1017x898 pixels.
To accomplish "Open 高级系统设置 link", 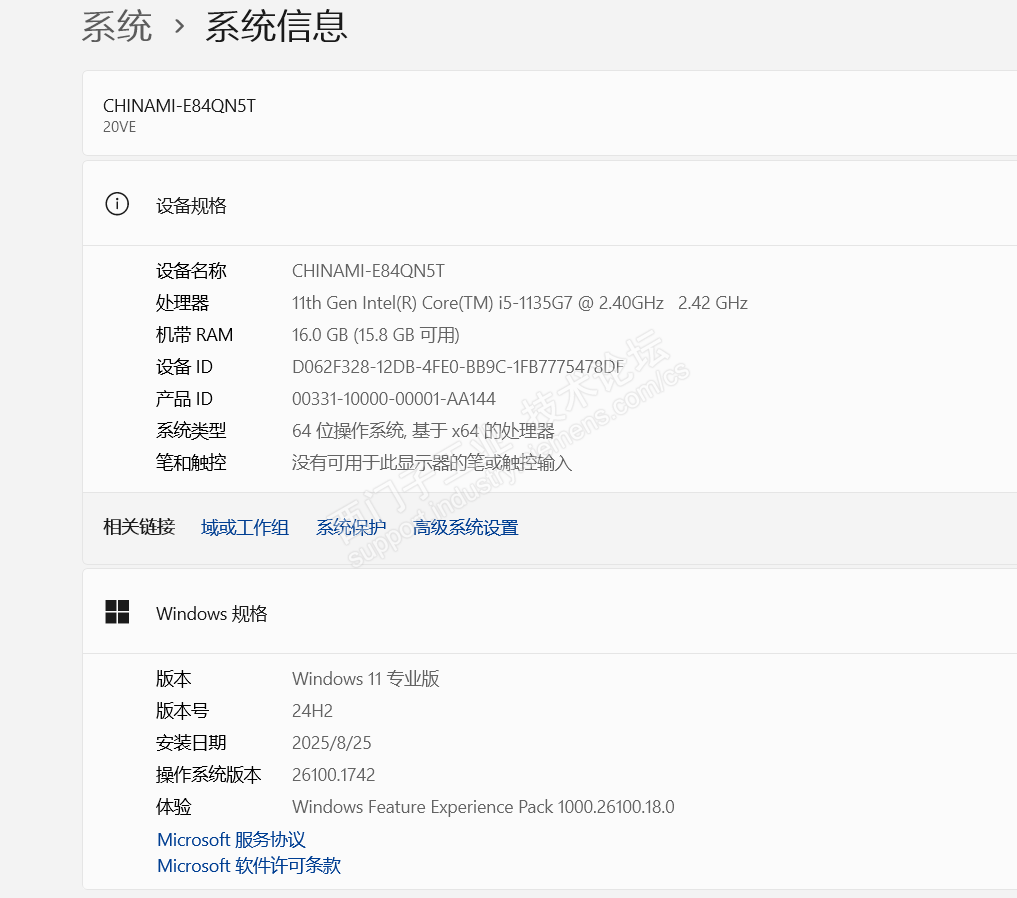I will tap(466, 527).
